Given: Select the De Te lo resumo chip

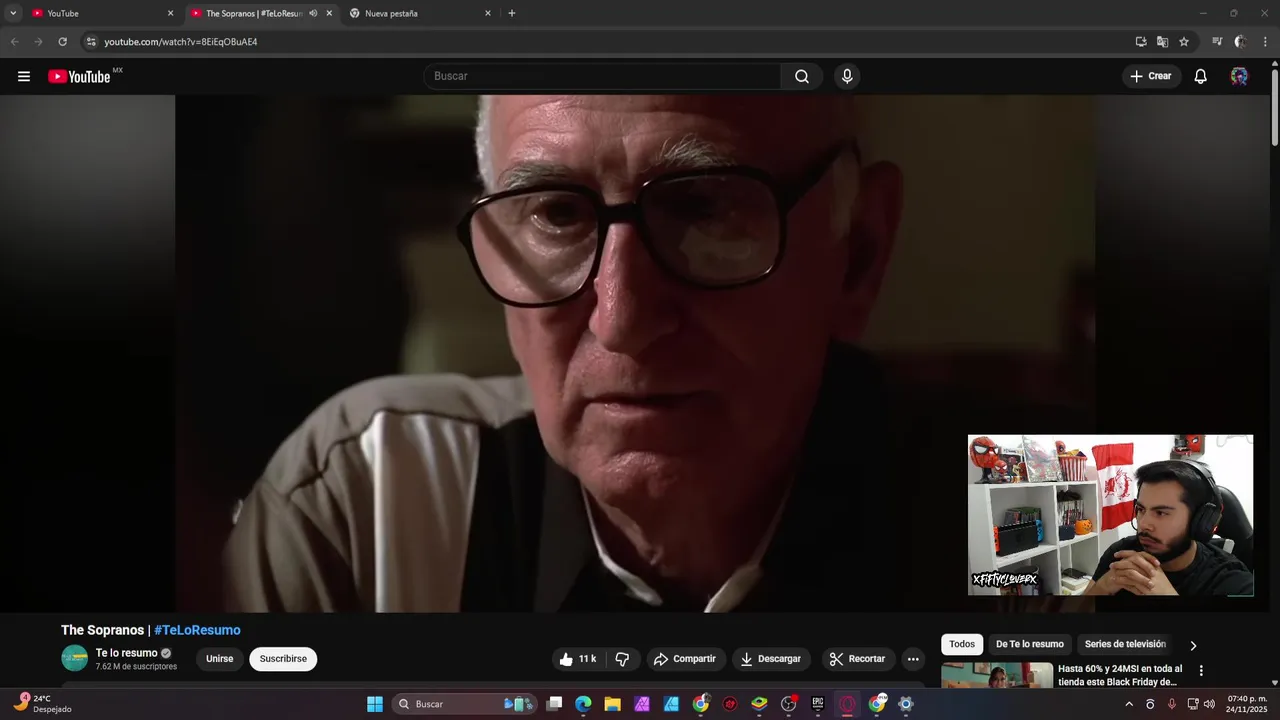Looking at the screenshot, I should tap(1030, 644).
